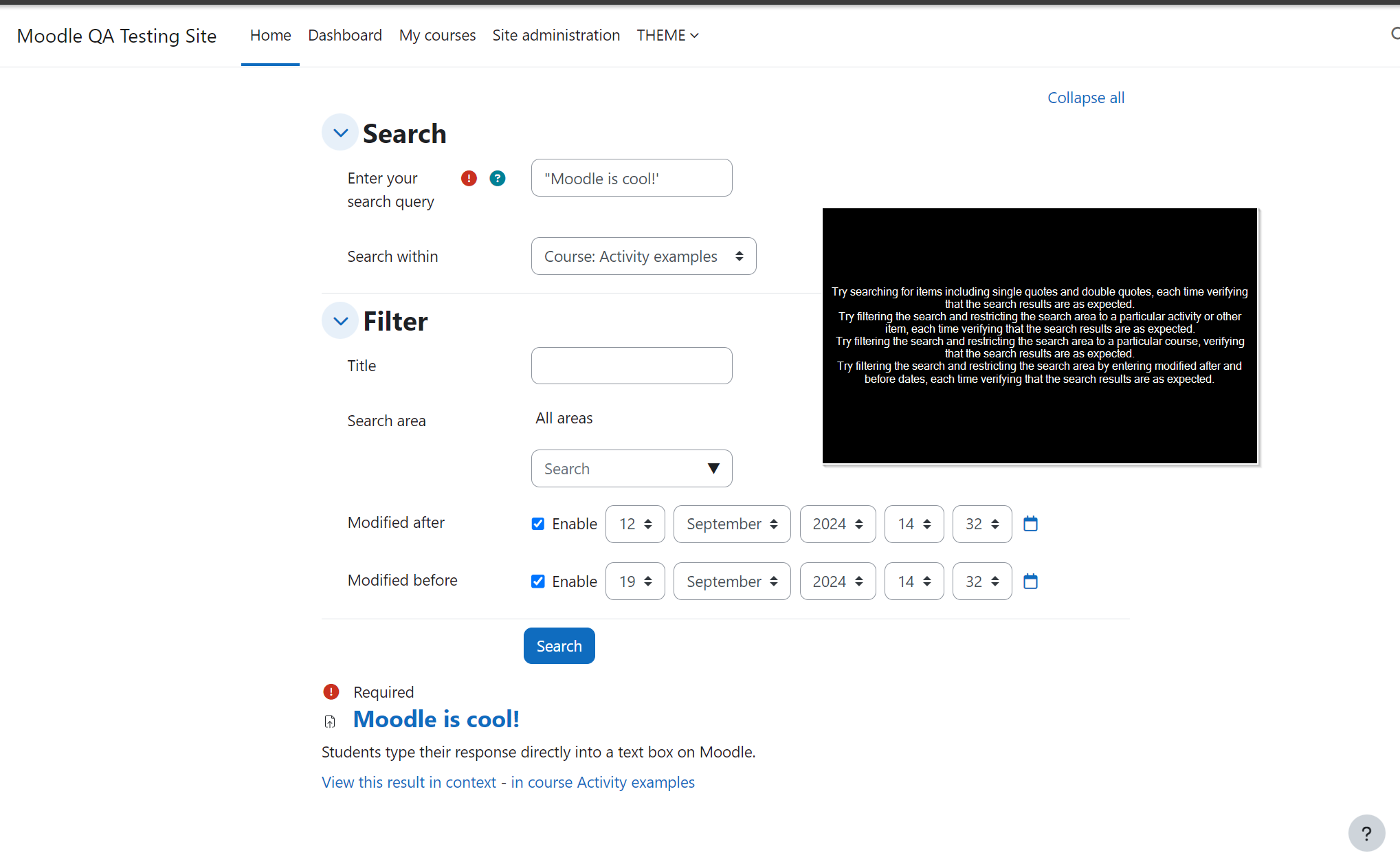Open the calendar picker for Modified before

(x=1030, y=581)
